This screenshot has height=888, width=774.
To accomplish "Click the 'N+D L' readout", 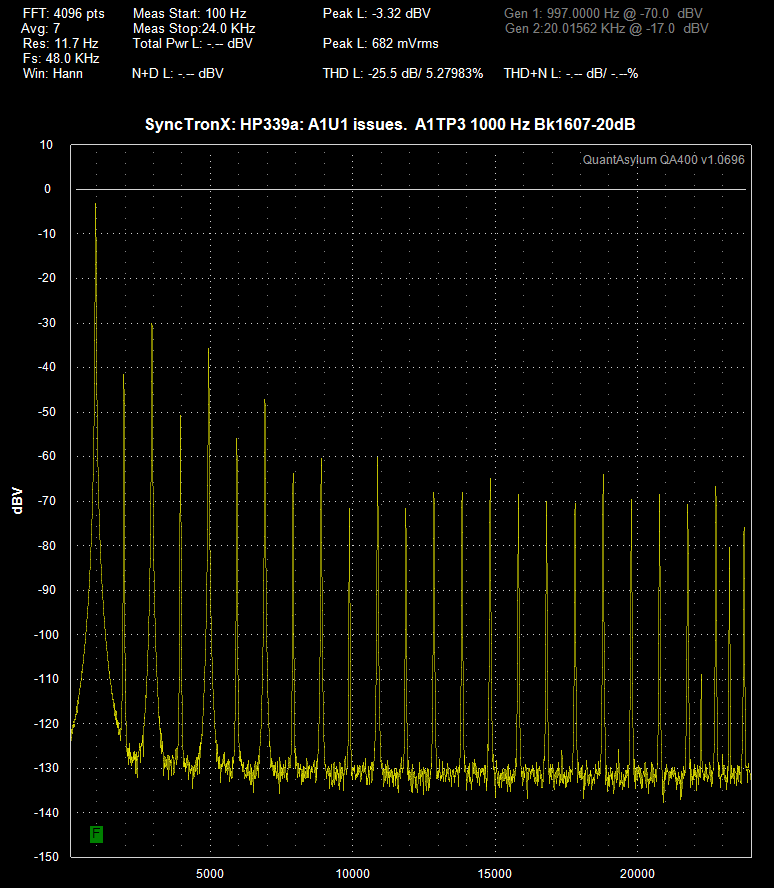I will pyautogui.click(x=178, y=74).
